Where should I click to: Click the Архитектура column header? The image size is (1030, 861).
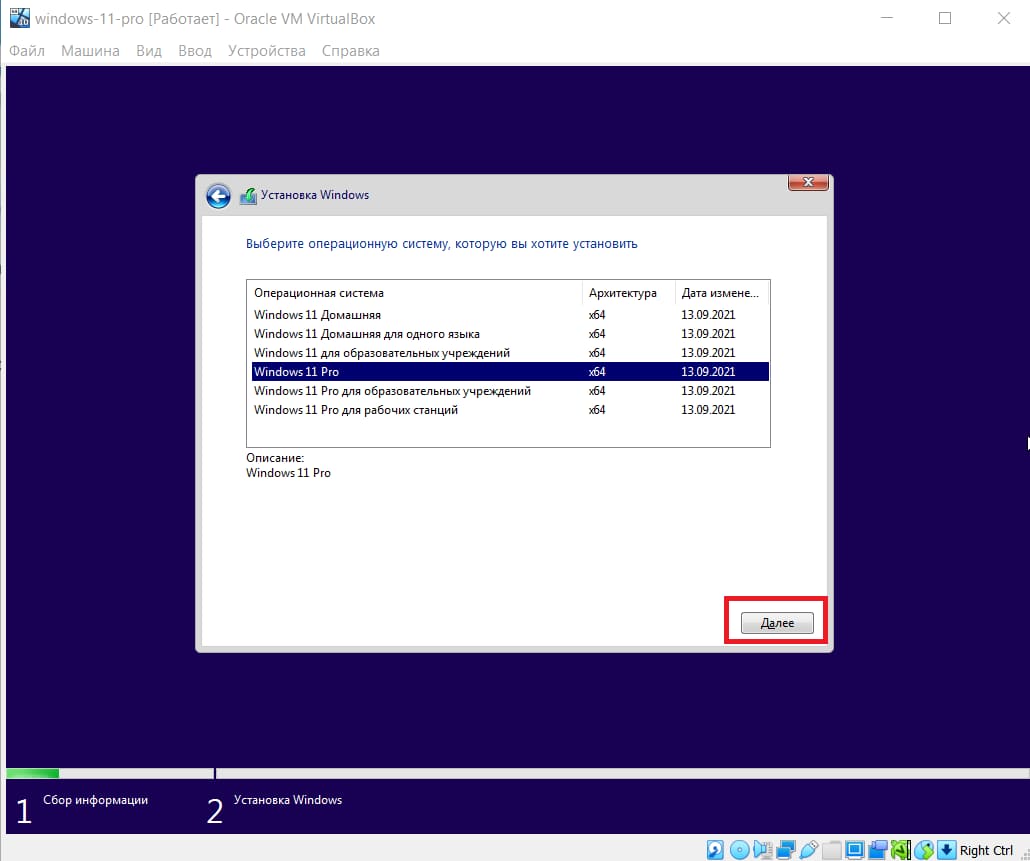coord(629,293)
